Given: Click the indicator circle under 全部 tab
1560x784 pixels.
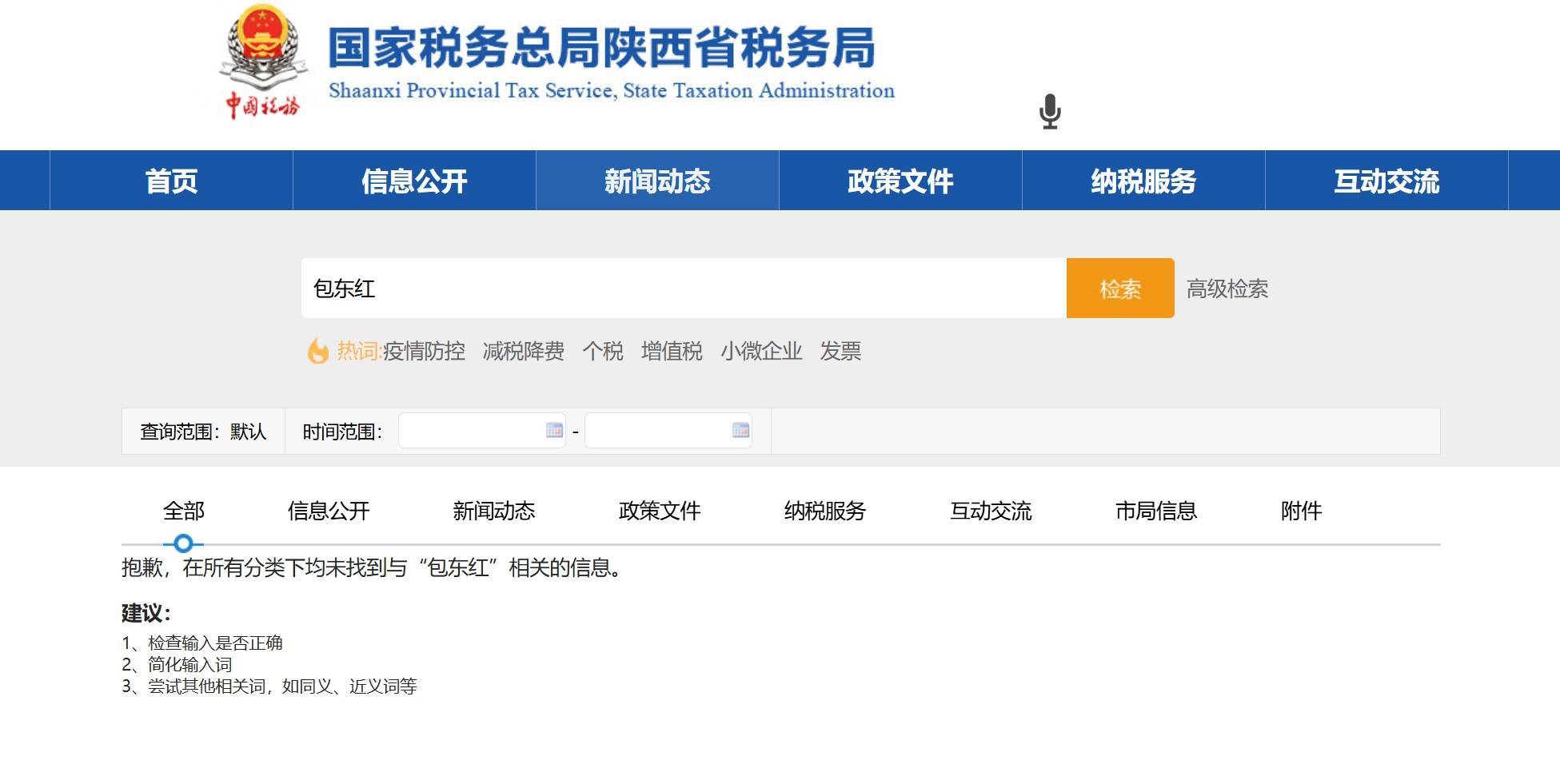Looking at the screenshot, I should [x=183, y=544].
